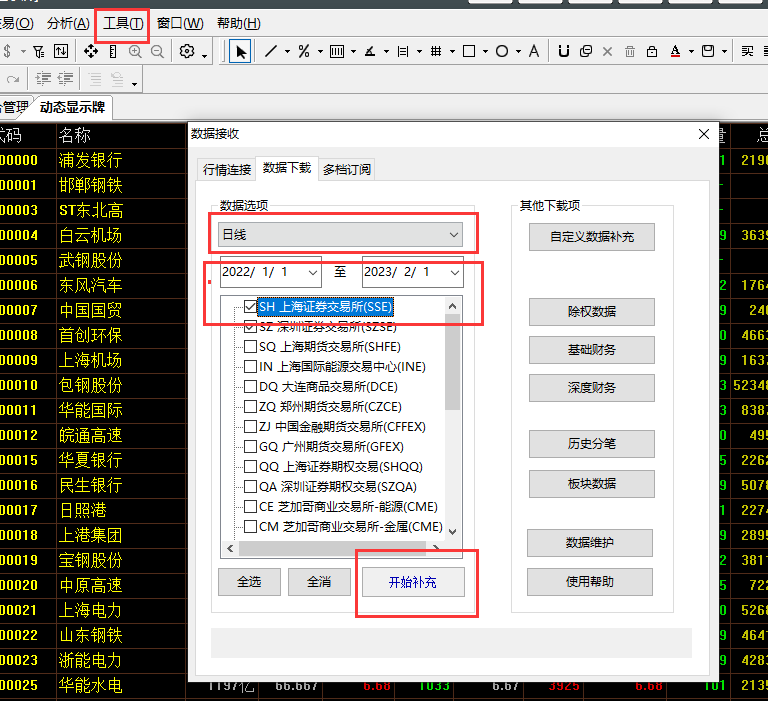Click the horizontal level lines tool
768x701 pixels.
point(403,51)
